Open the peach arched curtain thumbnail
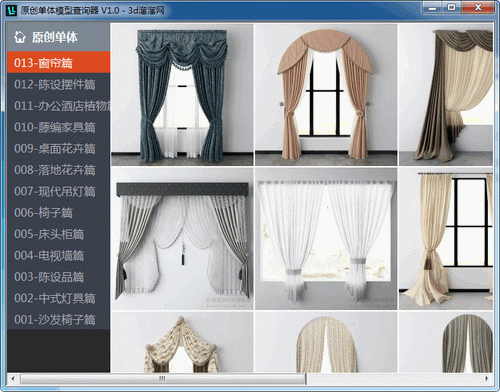The image size is (500, 392). tap(326, 94)
